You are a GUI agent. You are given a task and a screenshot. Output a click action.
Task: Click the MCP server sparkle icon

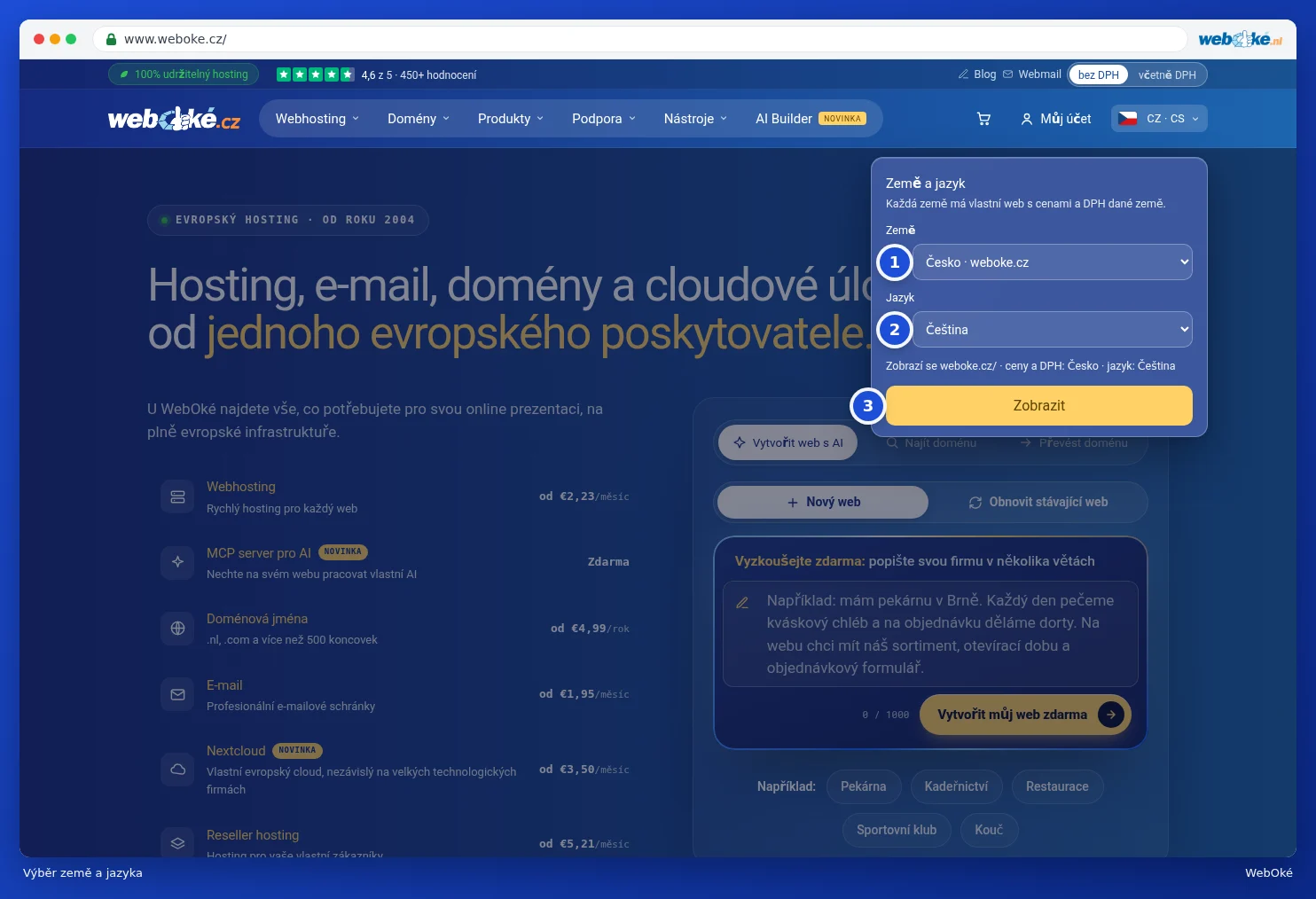pyautogui.click(x=177, y=562)
